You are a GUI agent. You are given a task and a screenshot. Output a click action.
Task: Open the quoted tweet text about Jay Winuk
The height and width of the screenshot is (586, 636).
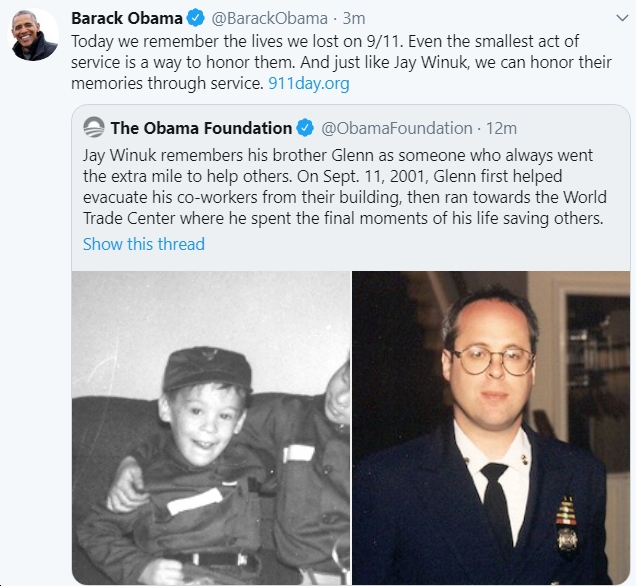[x=345, y=187]
